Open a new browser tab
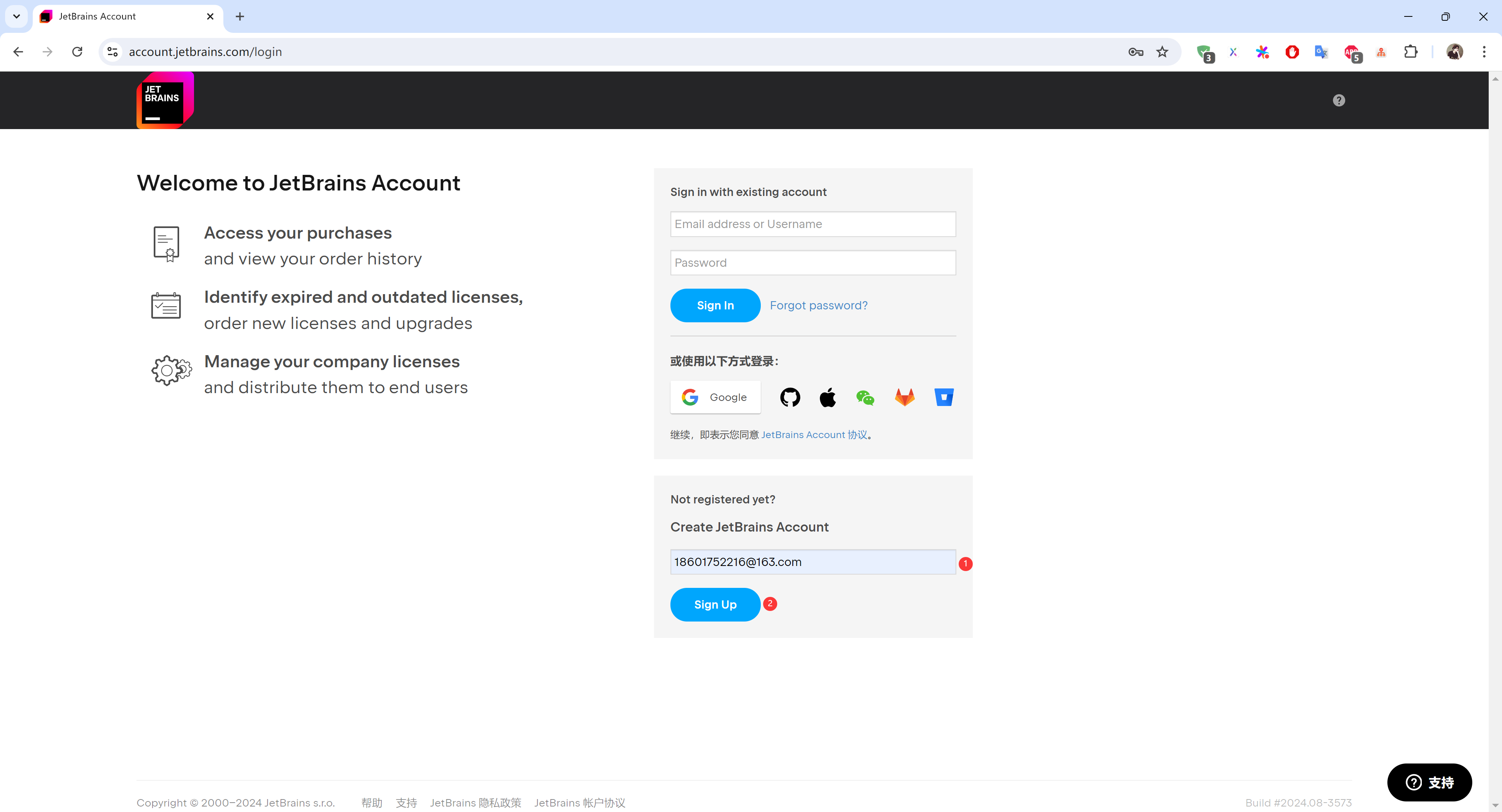Image resolution: width=1502 pixels, height=812 pixels. click(x=240, y=16)
